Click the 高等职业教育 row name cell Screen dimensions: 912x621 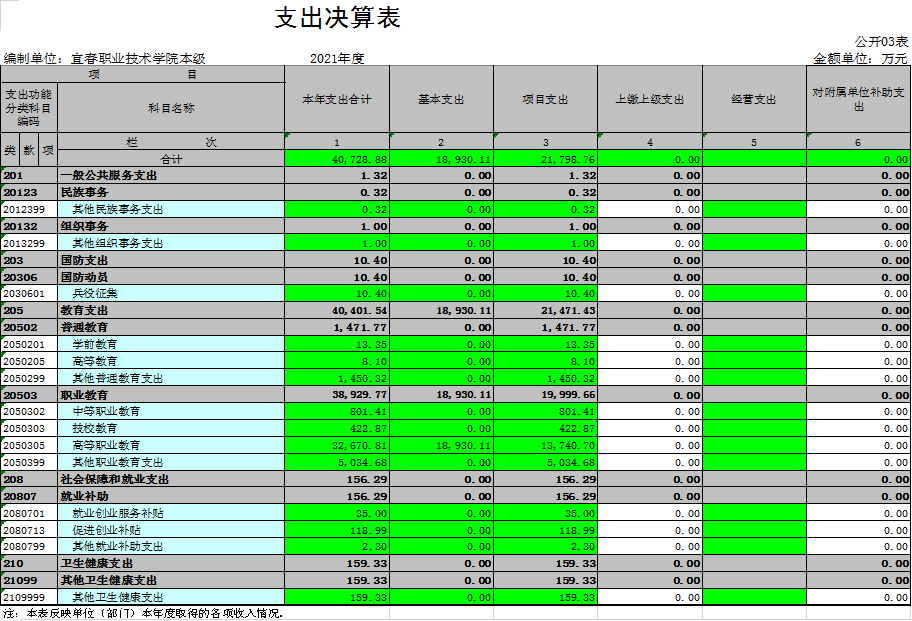pyautogui.click(x=171, y=445)
